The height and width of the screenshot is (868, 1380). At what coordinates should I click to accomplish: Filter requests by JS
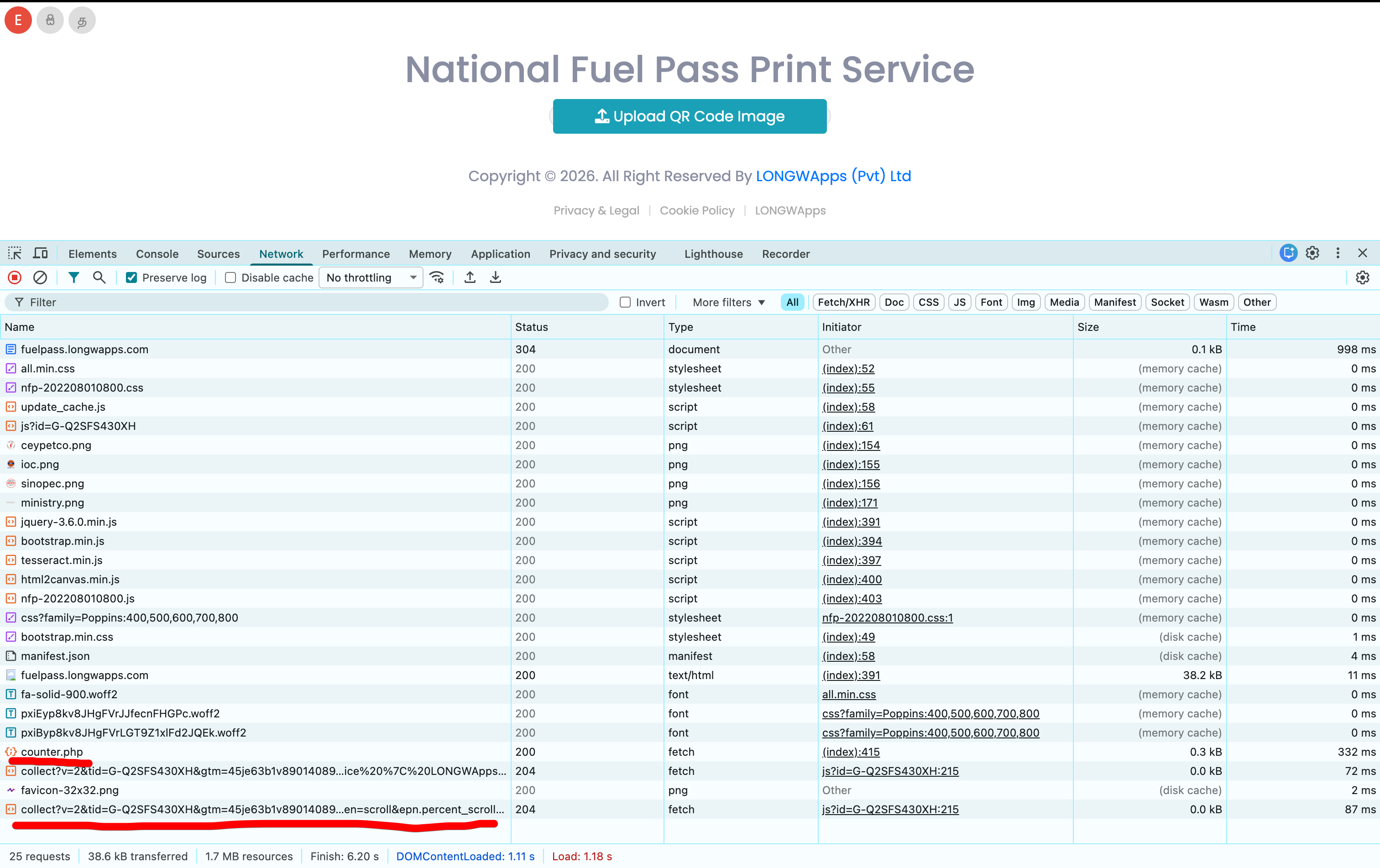pyautogui.click(x=960, y=302)
